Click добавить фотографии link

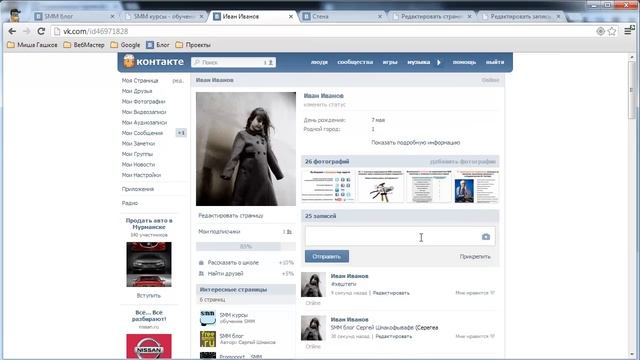[x=463, y=162]
